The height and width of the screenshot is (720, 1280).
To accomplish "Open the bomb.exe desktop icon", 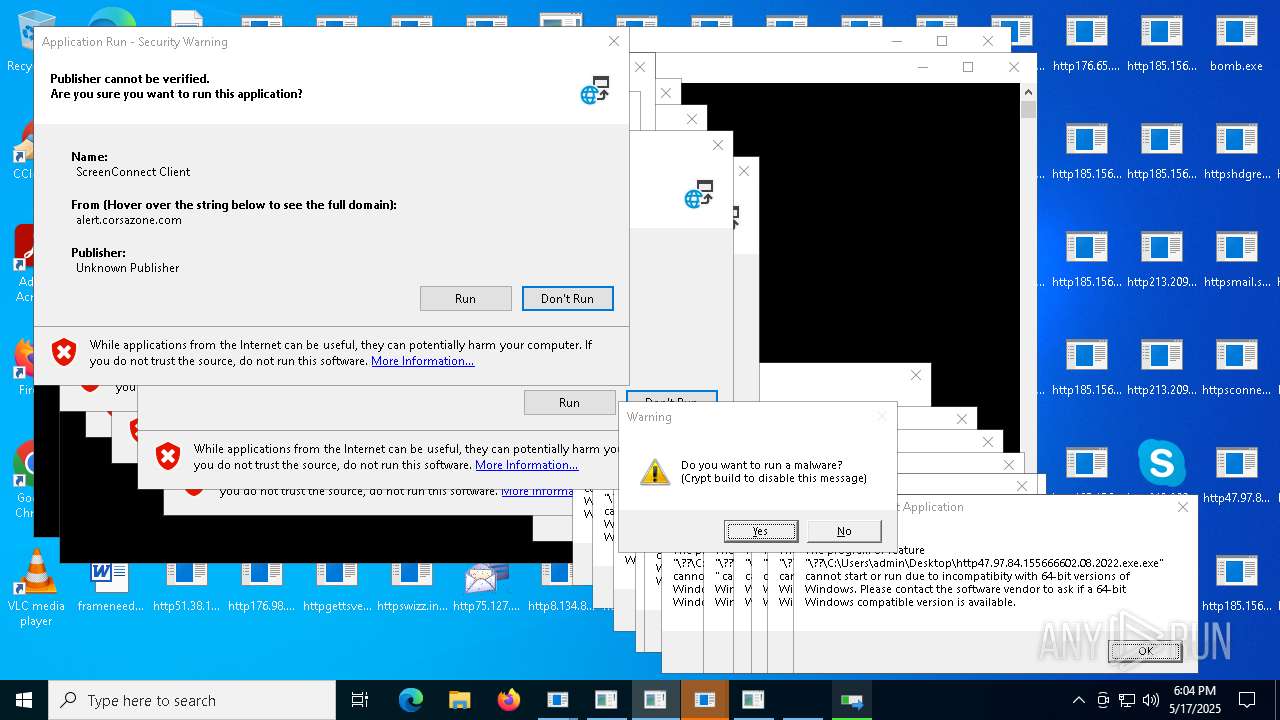I will 1236,43.
